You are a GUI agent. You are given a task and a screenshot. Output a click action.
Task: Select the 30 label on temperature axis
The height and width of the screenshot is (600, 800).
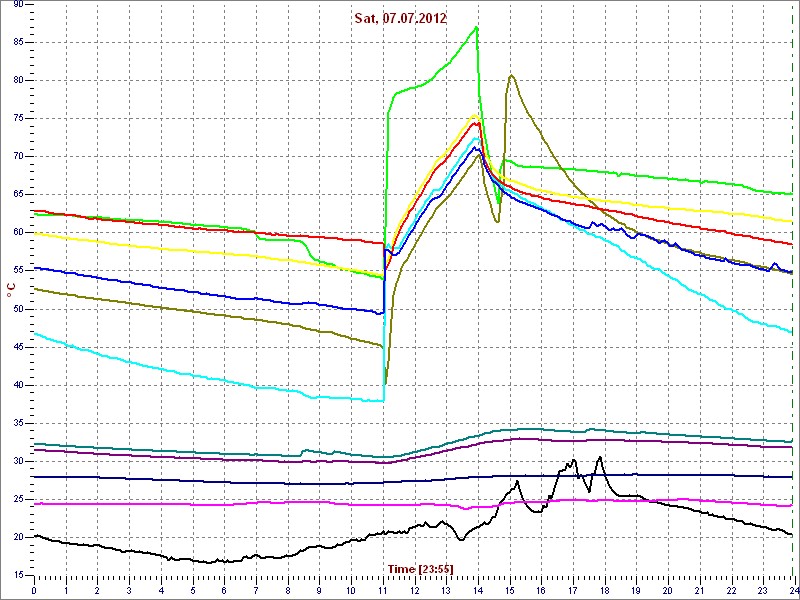pos(18,462)
